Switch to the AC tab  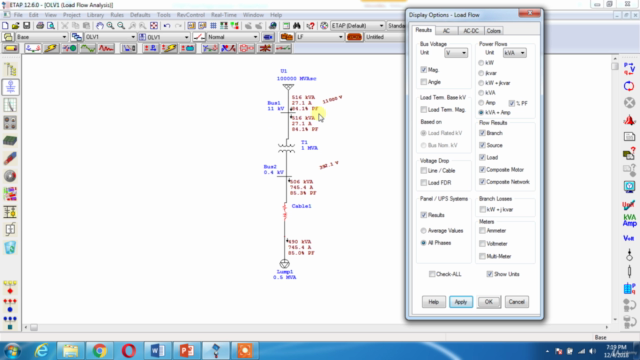click(446, 31)
